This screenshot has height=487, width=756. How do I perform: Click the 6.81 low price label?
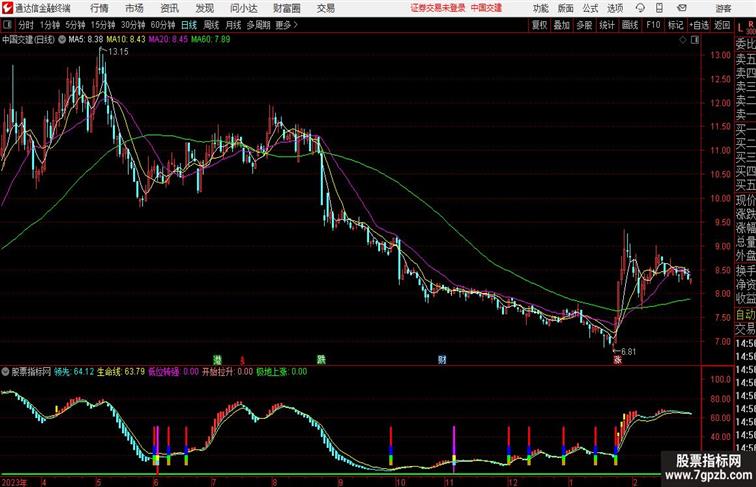(x=628, y=352)
